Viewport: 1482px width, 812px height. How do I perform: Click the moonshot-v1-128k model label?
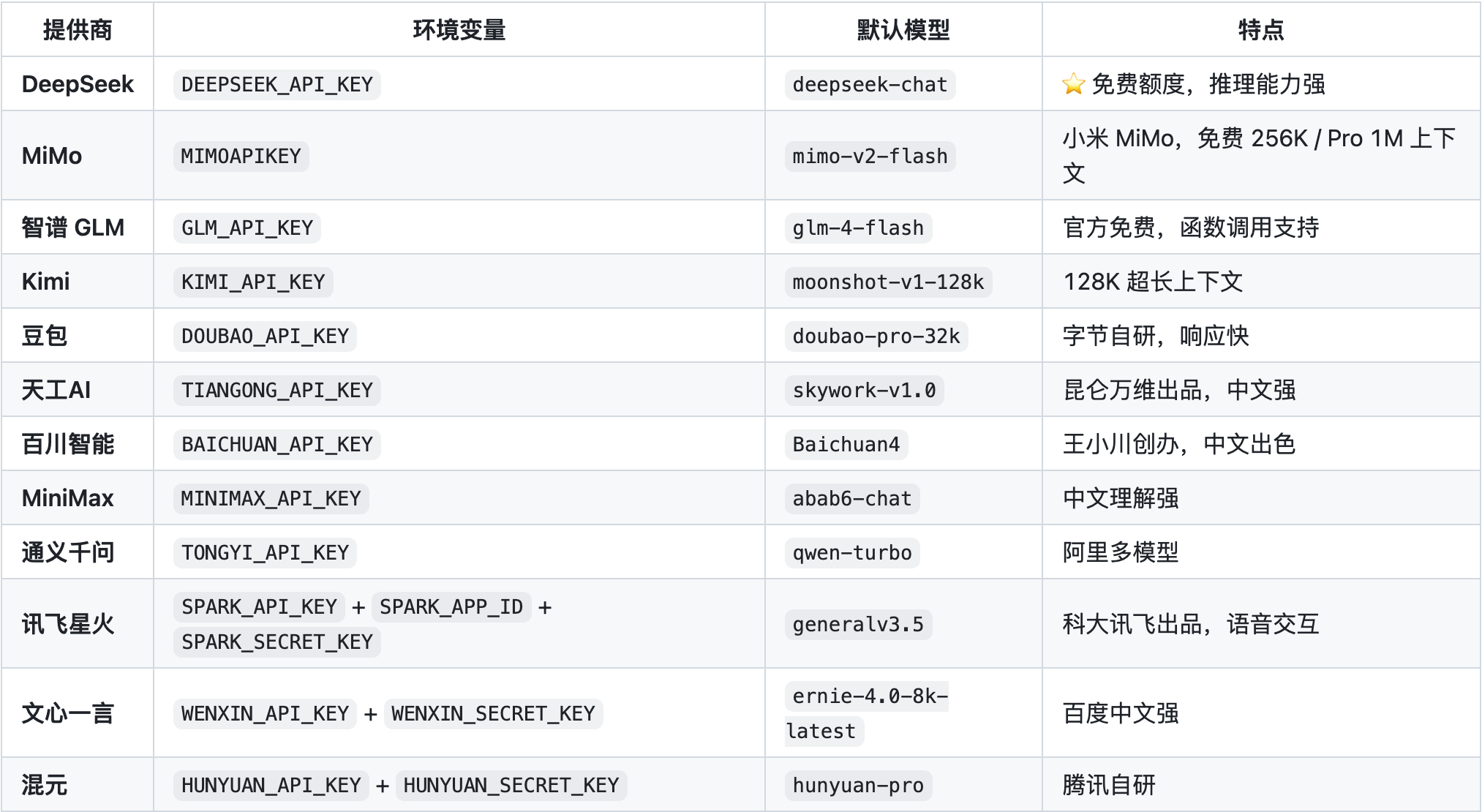pyautogui.click(x=888, y=282)
